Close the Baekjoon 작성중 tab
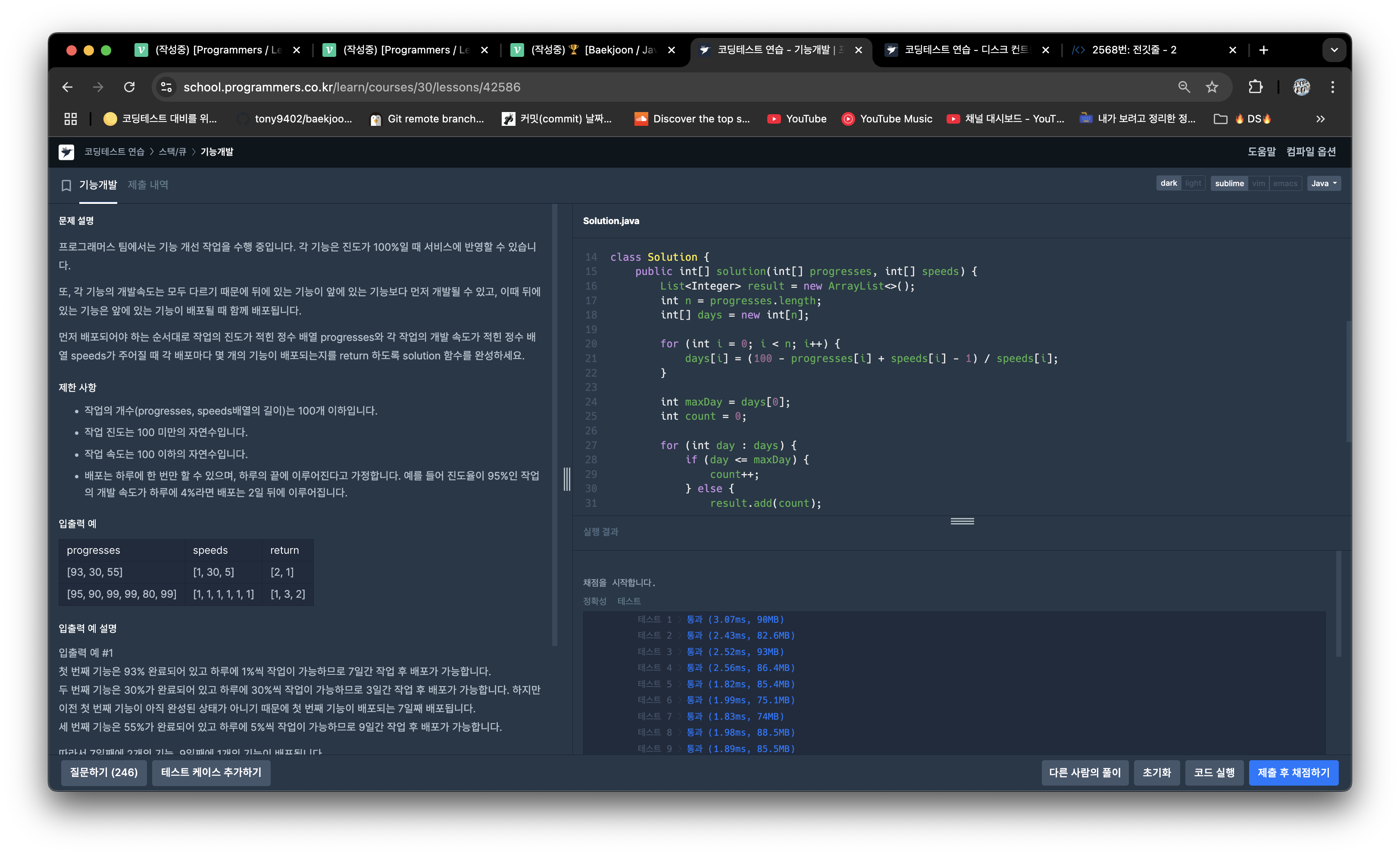Screen dimensions: 1400x855 point(672,50)
